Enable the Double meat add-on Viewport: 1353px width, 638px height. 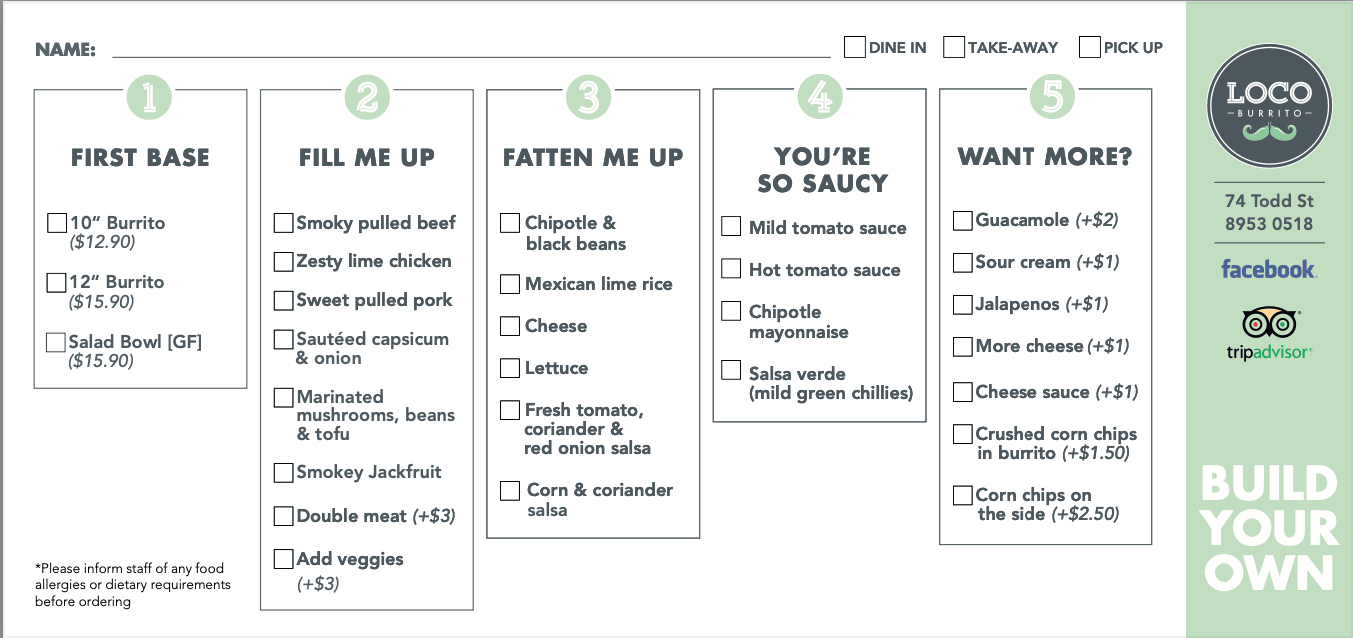(x=284, y=516)
